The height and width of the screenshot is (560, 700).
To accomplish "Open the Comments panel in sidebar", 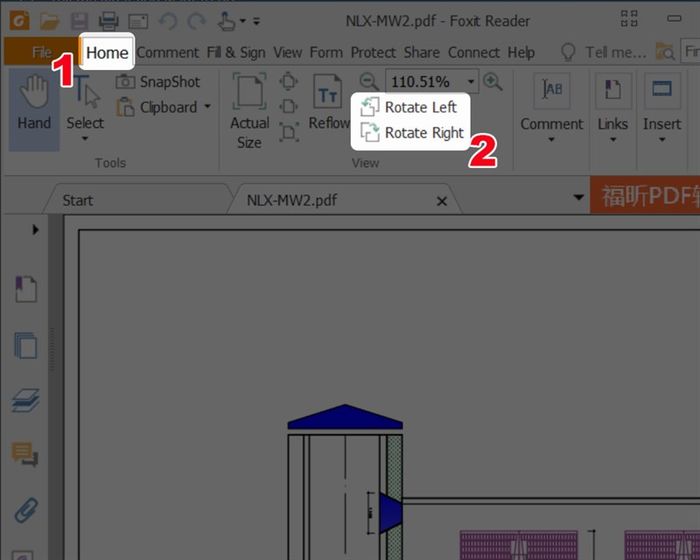I will tap(25, 455).
